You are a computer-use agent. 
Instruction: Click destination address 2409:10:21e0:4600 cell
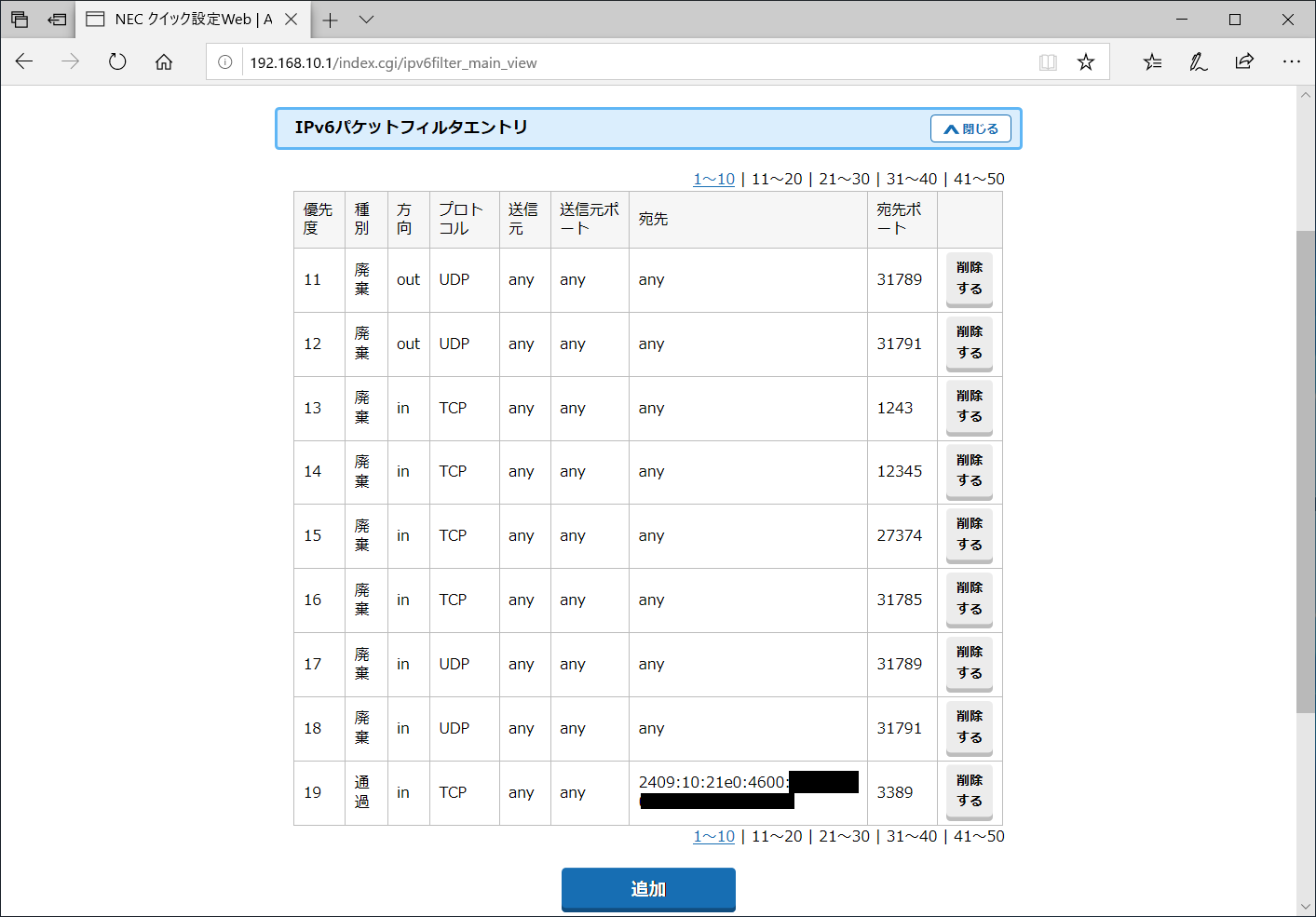(x=749, y=793)
